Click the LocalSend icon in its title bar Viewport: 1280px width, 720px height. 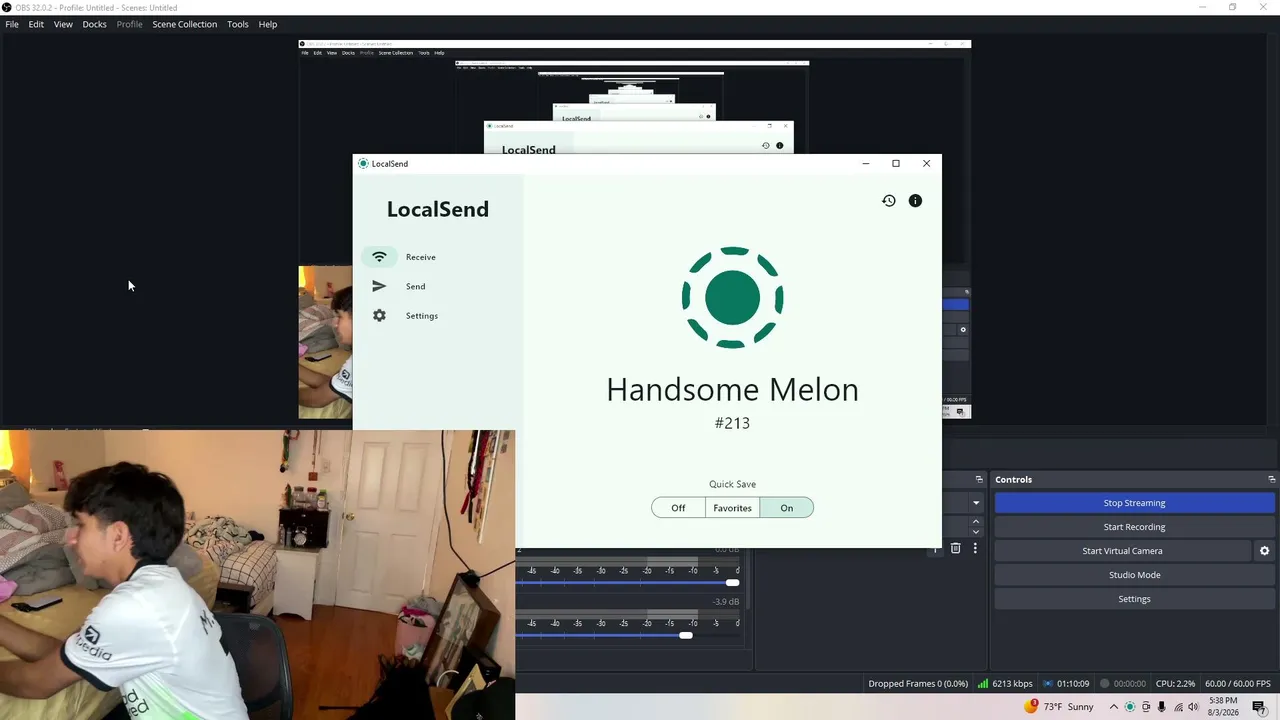click(x=363, y=164)
